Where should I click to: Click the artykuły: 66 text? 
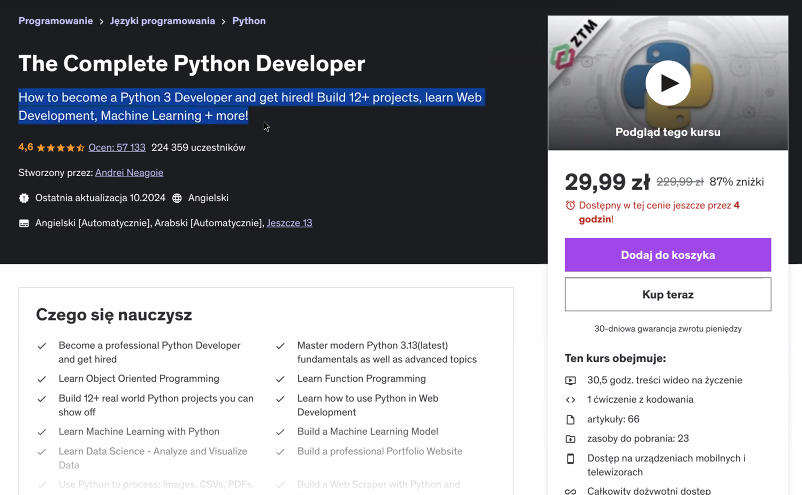(613, 419)
